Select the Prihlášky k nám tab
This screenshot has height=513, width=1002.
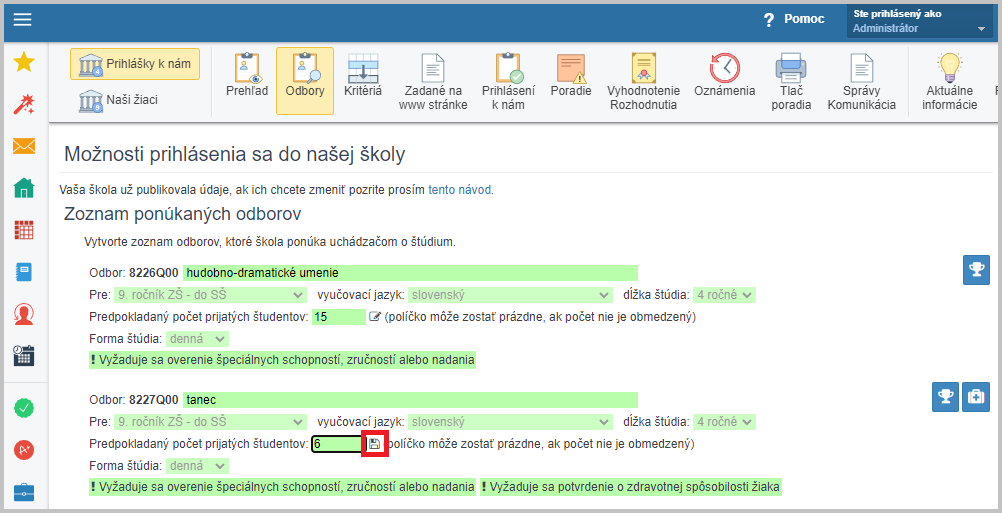[135, 64]
